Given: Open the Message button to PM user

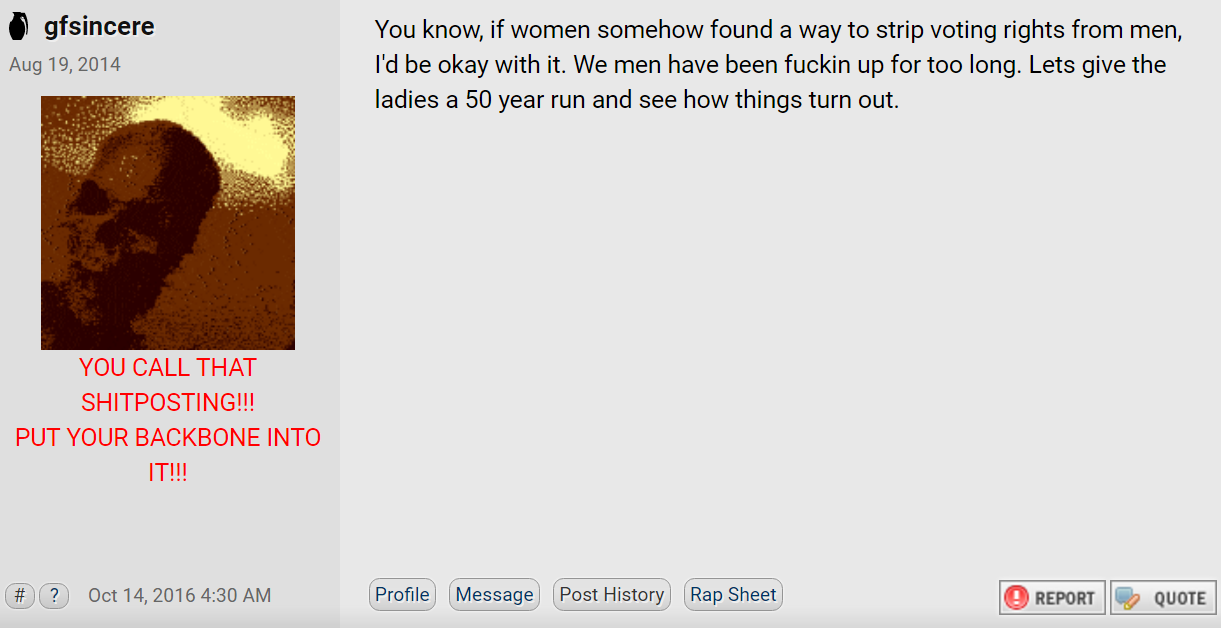Looking at the screenshot, I should point(494,595).
